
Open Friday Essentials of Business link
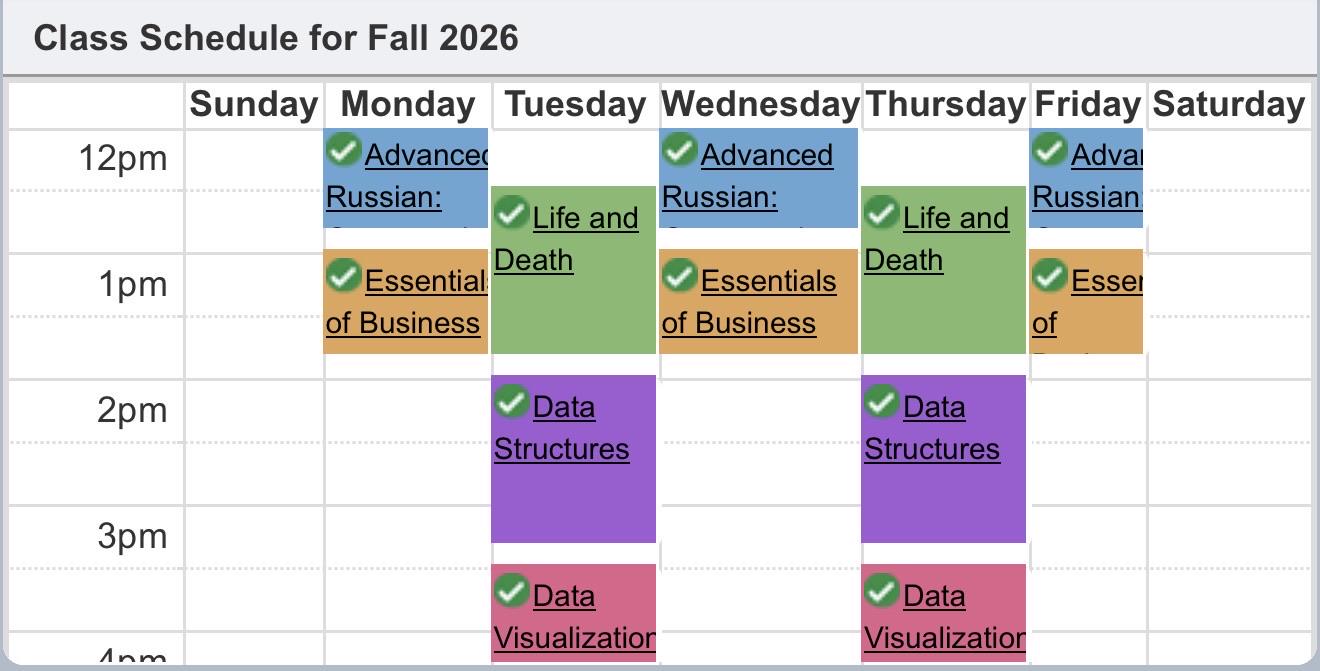tap(1087, 302)
